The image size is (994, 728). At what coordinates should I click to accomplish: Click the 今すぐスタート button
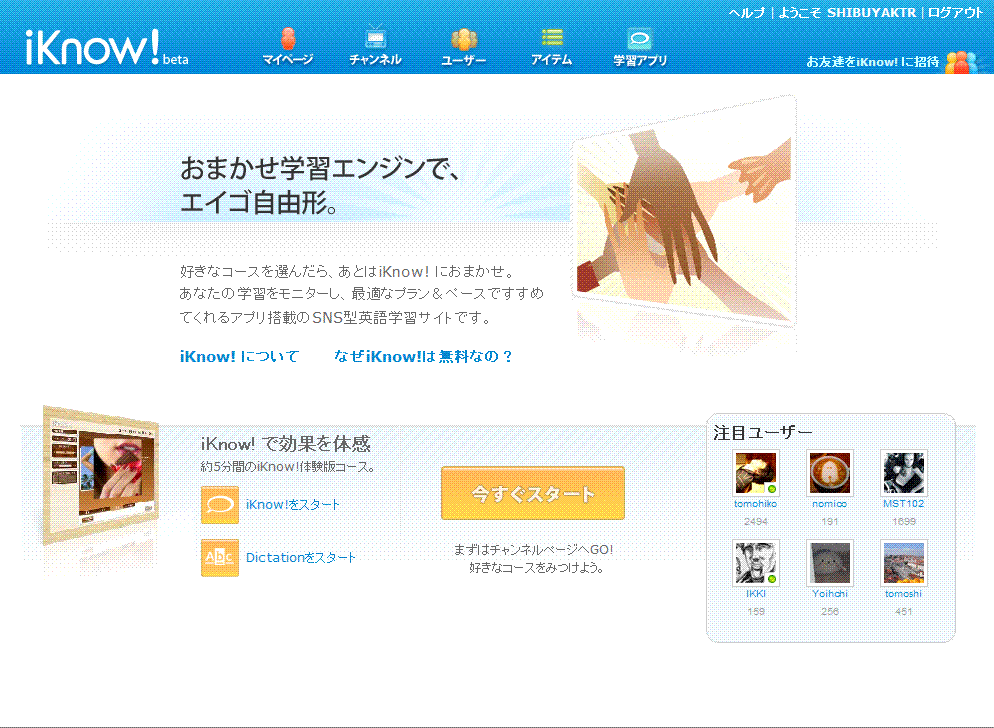[x=532, y=493]
